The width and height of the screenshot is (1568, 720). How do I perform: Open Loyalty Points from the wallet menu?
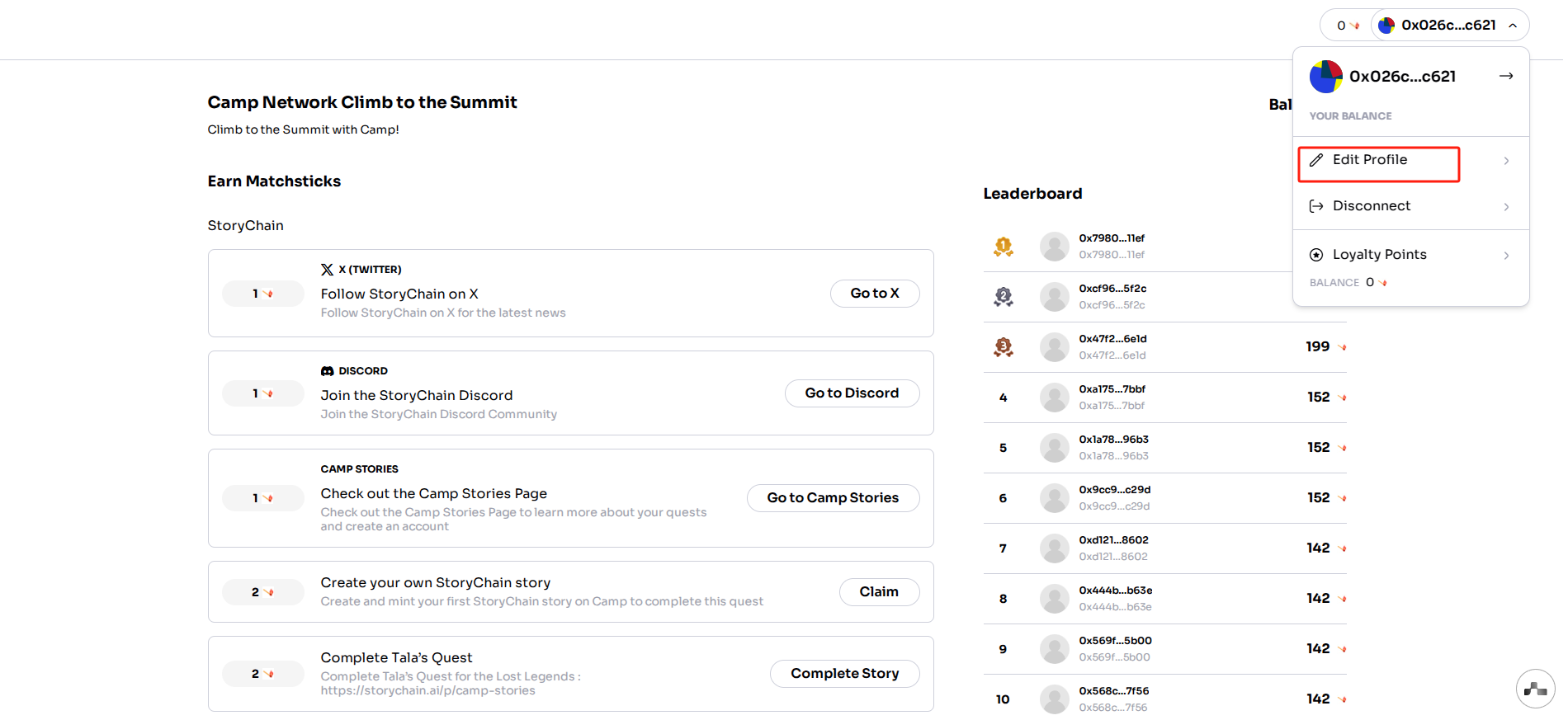1410,255
